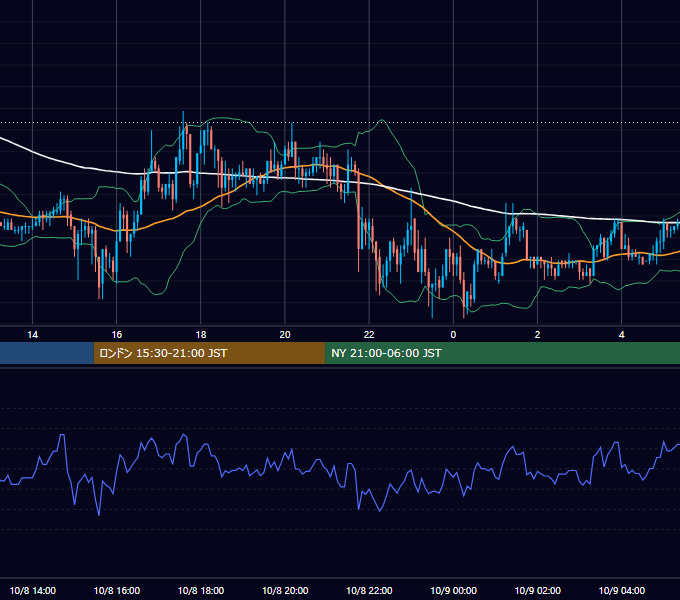The image size is (680, 600).
Task: Click the 20 hour label on price chart axis
Action: [x=285, y=335]
